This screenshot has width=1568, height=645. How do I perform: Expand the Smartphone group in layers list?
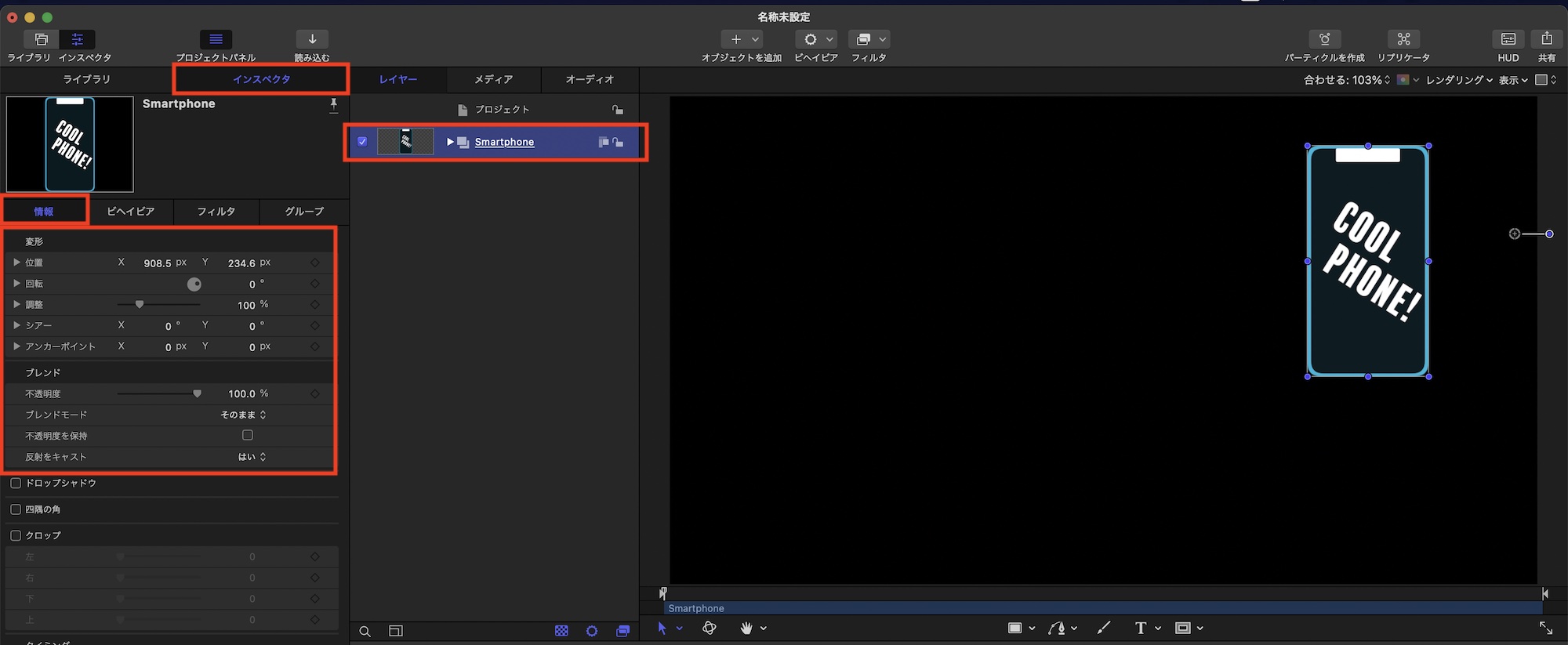click(450, 142)
